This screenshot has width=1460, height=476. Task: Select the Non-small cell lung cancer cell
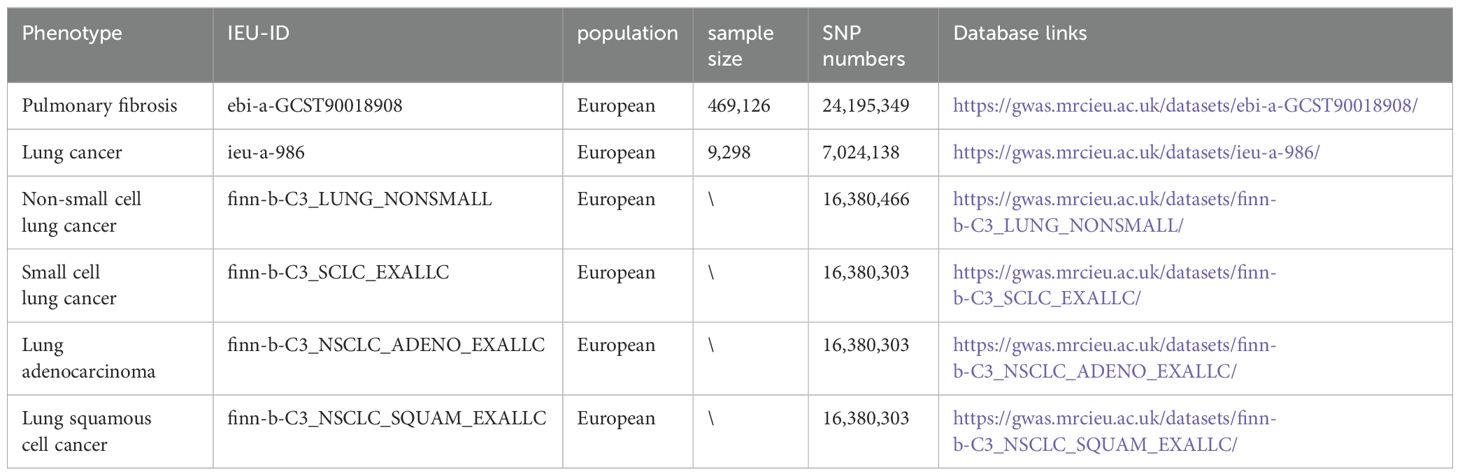[82, 213]
